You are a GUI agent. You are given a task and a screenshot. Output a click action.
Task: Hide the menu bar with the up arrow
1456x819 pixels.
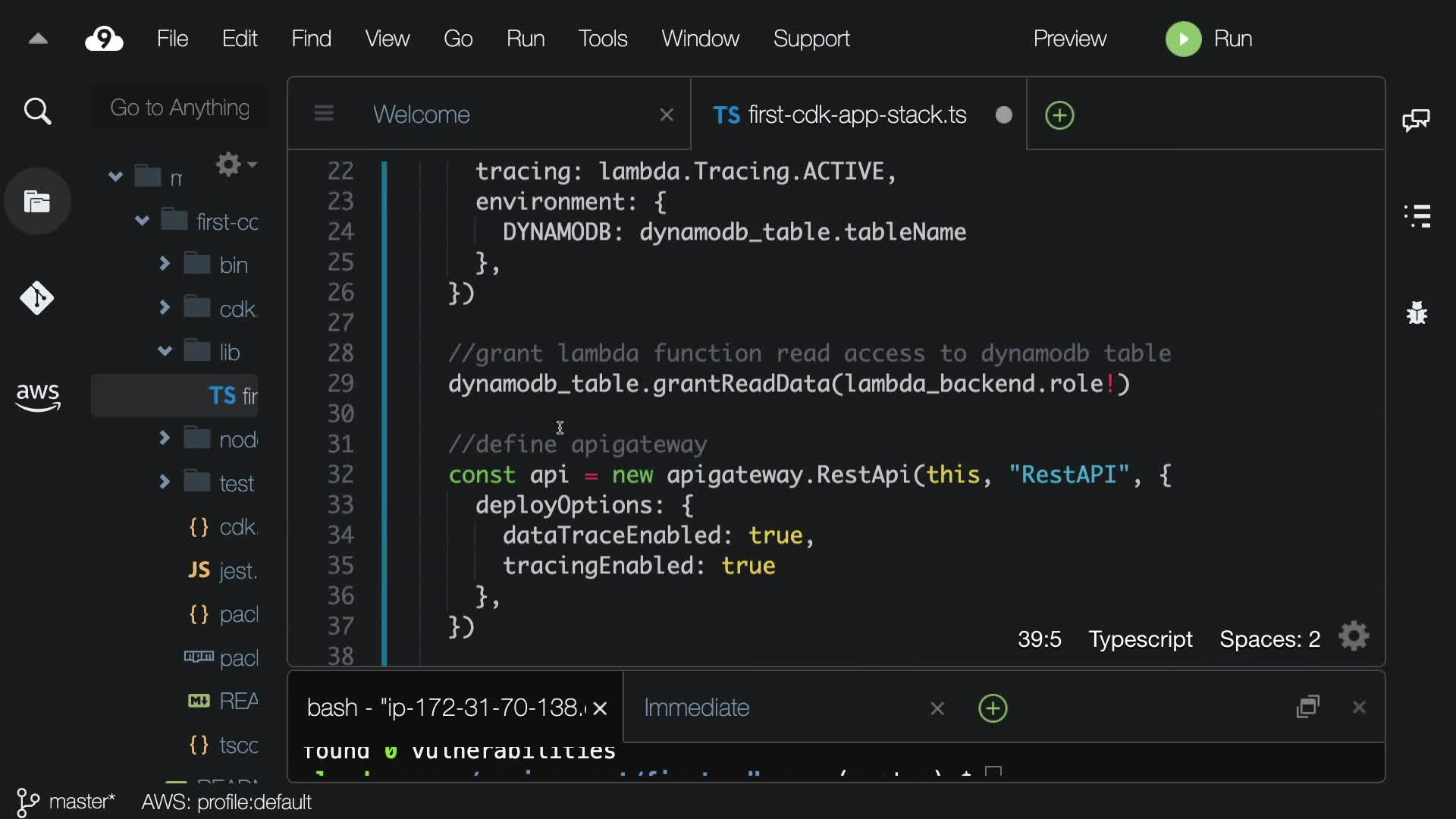(38, 39)
